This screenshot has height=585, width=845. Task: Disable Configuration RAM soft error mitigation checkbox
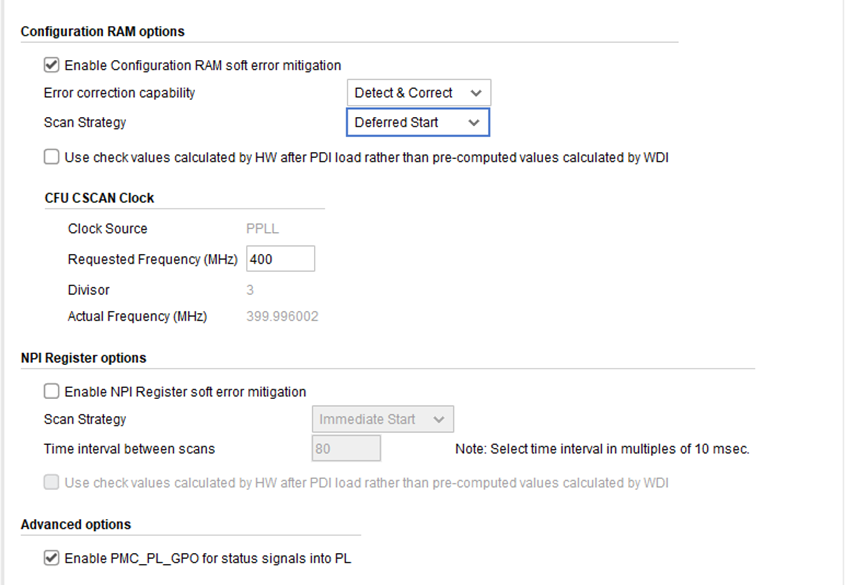(x=52, y=66)
